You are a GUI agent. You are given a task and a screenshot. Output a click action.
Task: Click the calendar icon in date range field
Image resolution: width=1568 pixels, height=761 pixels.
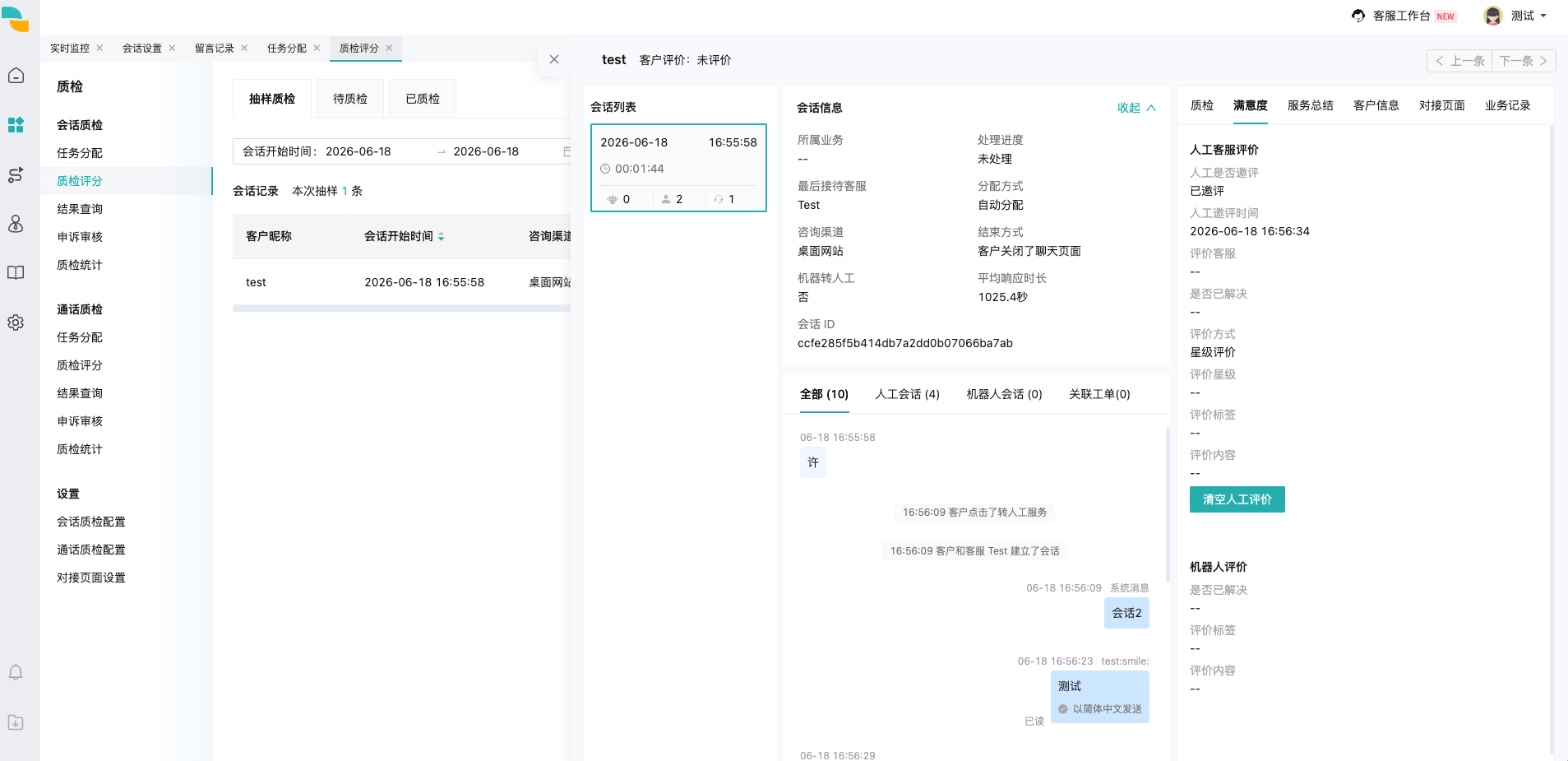click(x=567, y=151)
